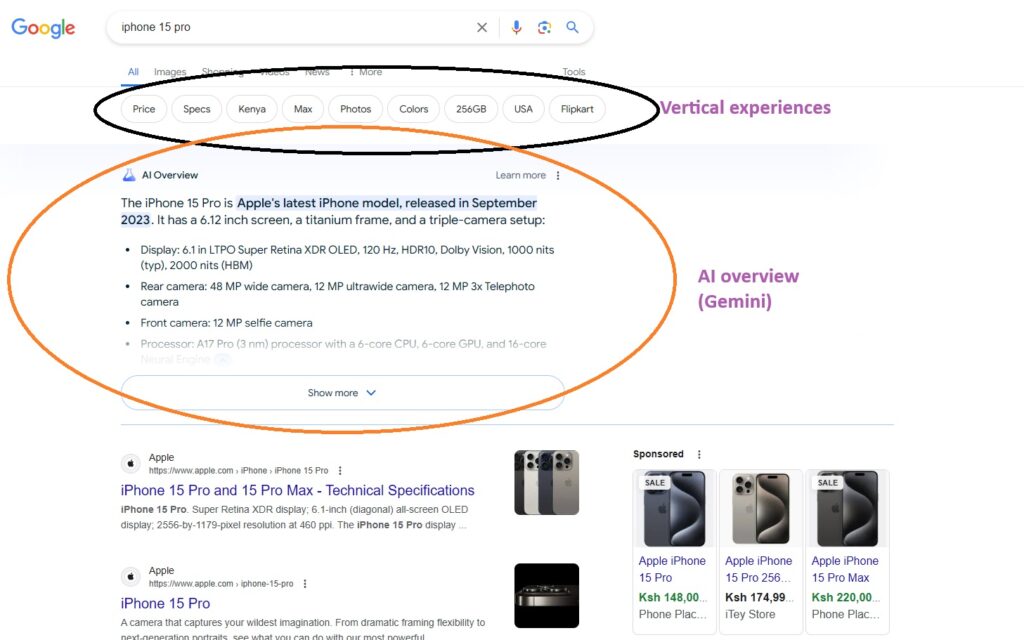This screenshot has width=1024, height=640.
Task: Expand AI Overview with Show more
Action: [x=342, y=393]
